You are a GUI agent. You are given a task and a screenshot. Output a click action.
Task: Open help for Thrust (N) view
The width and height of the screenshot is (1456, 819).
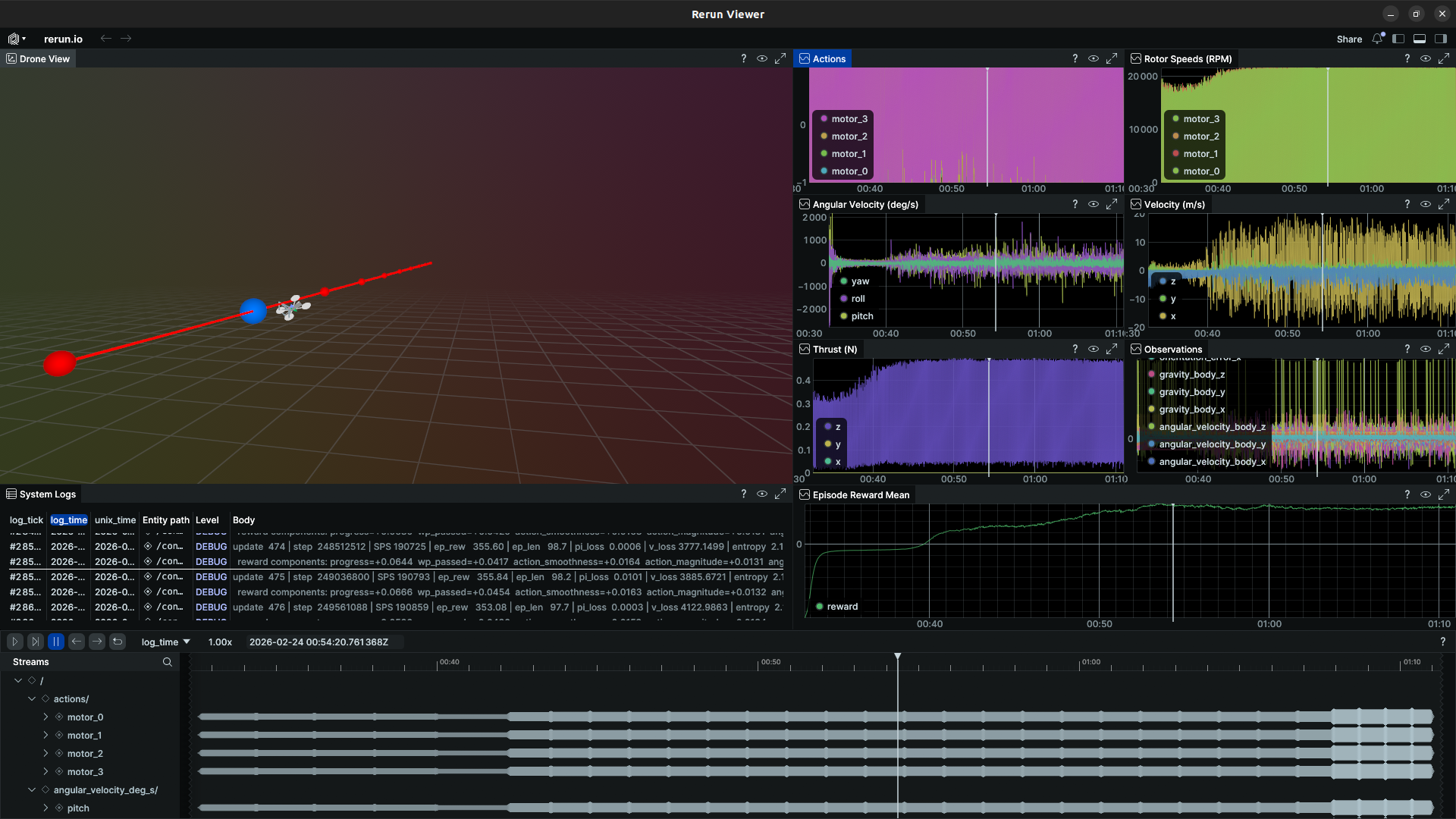tap(1075, 349)
